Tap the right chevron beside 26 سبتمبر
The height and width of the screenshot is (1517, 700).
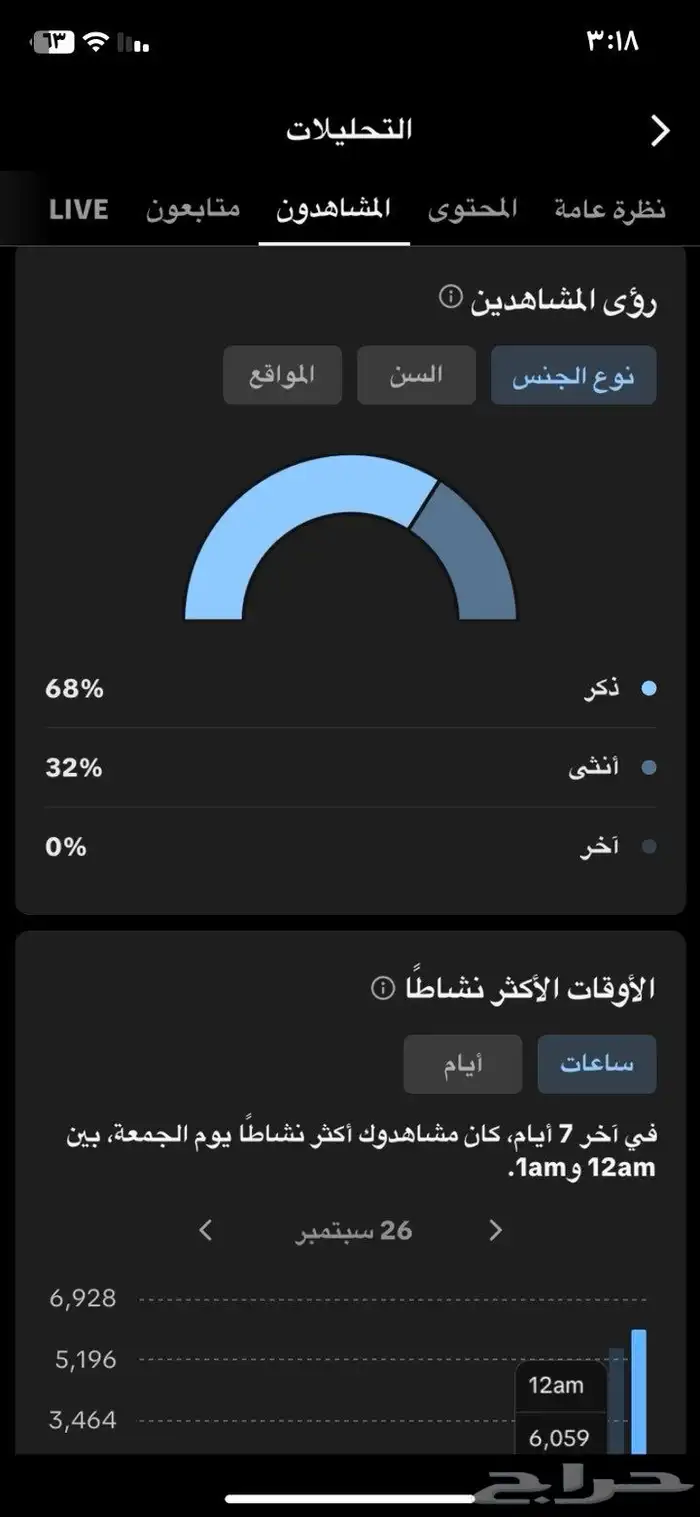coord(494,1230)
